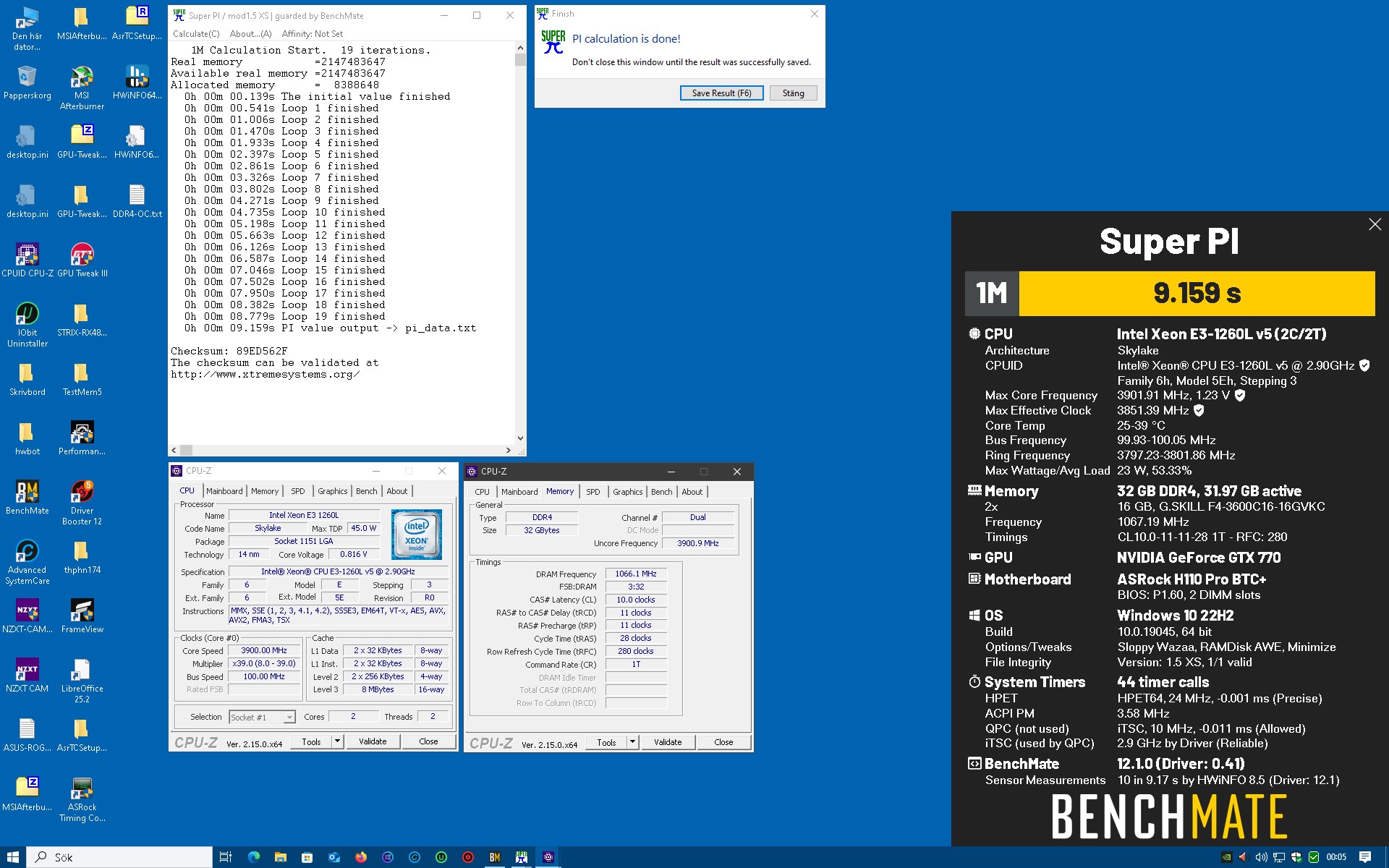The height and width of the screenshot is (868, 1389).
Task: Click Super PI taskbar icon
Action: click(522, 857)
